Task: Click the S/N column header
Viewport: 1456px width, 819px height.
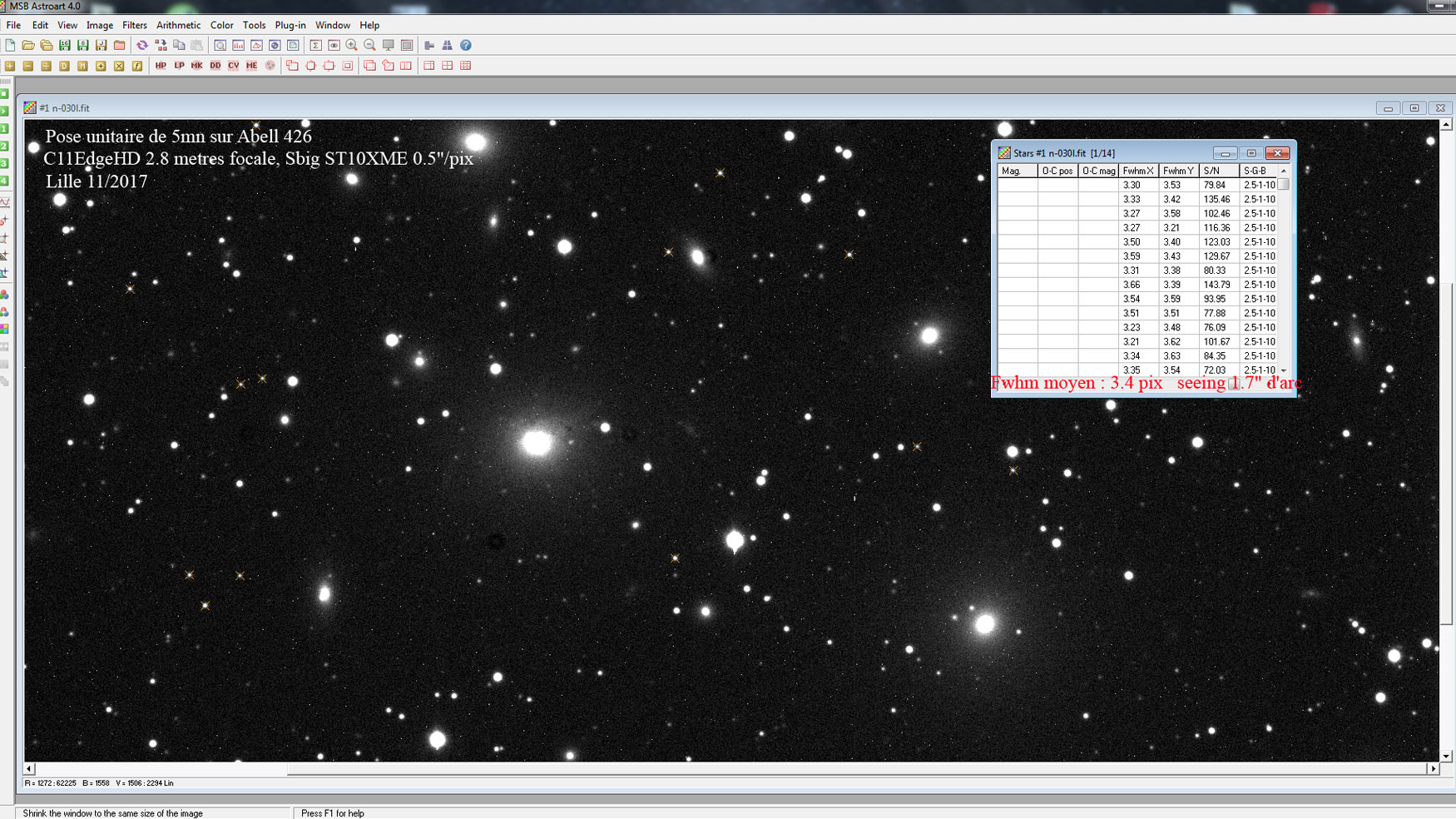Action: (1219, 171)
